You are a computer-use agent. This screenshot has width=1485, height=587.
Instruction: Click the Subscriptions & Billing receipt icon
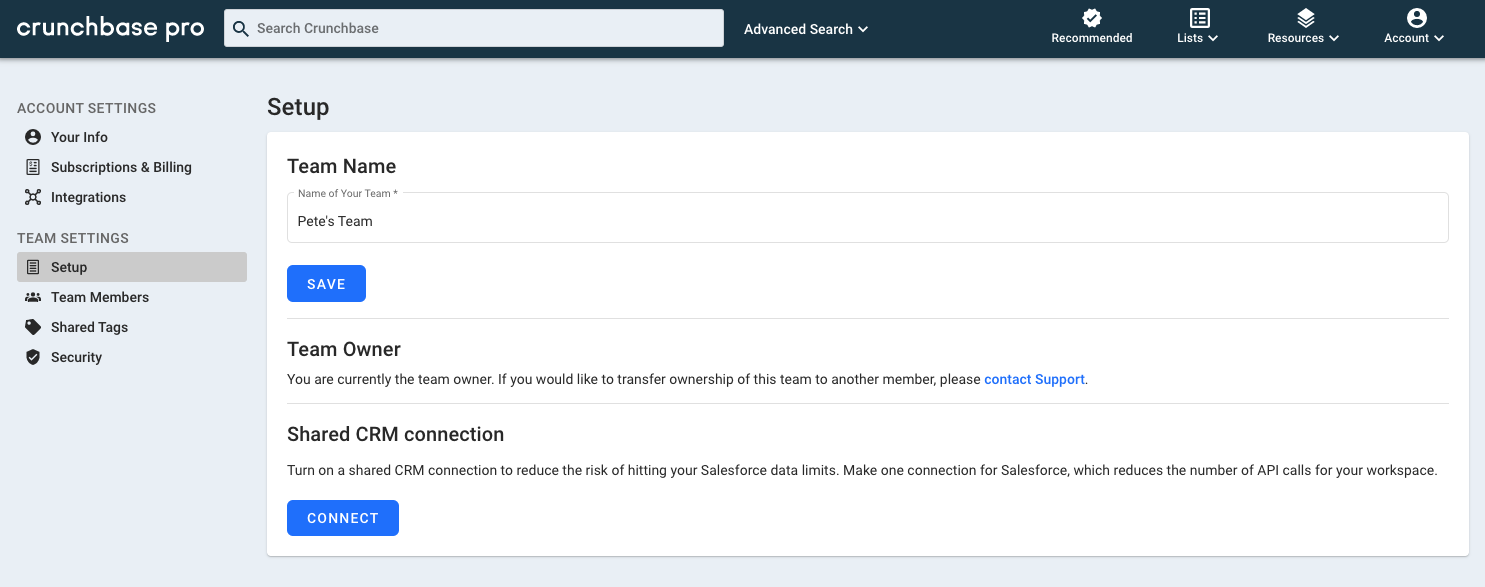click(33, 167)
